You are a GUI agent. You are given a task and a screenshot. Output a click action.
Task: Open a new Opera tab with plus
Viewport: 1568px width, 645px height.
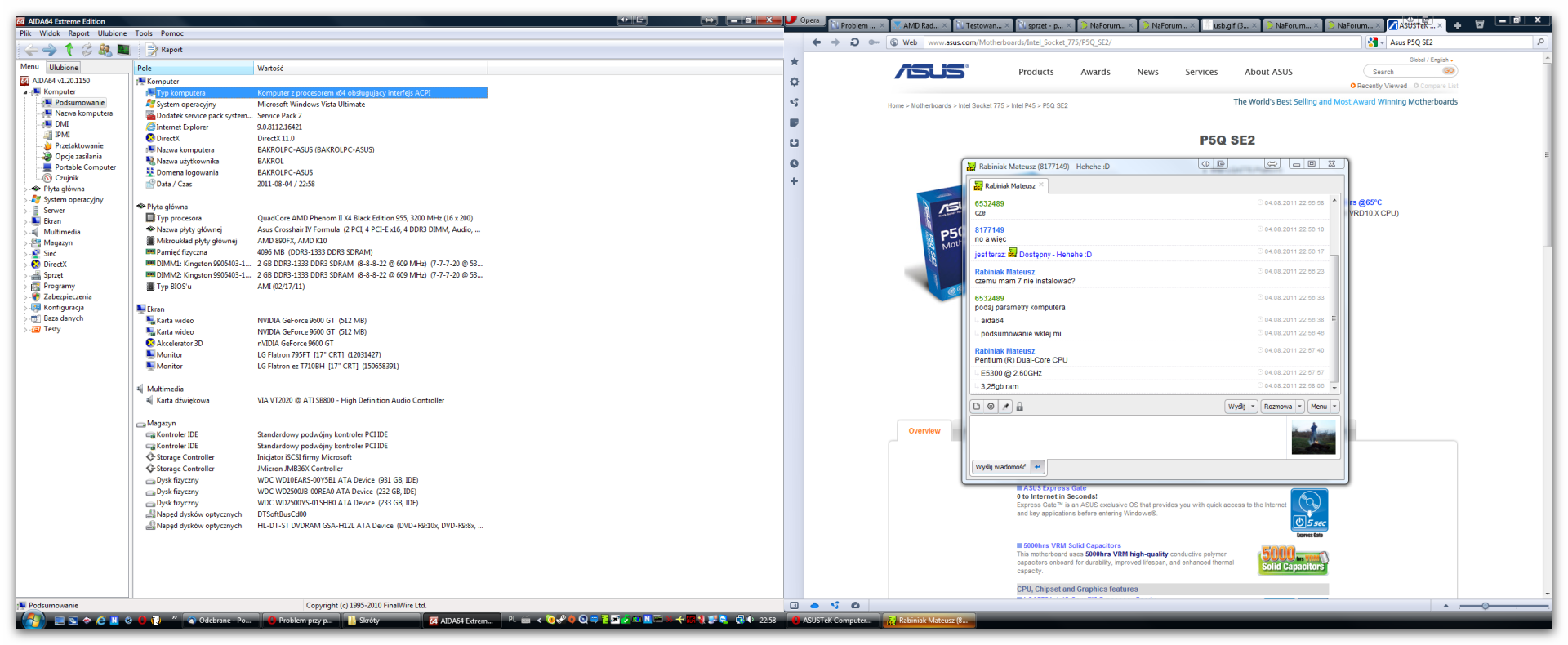pyautogui.click(x=1457, y=25)
